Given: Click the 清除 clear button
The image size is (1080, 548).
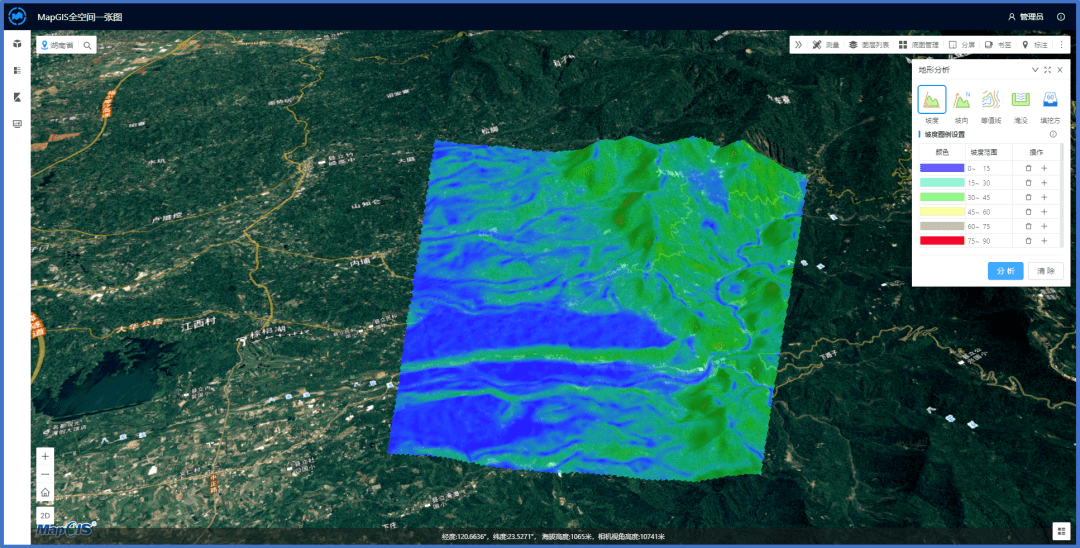Looking at the screenshot, I should click(x=1045, y=271).
